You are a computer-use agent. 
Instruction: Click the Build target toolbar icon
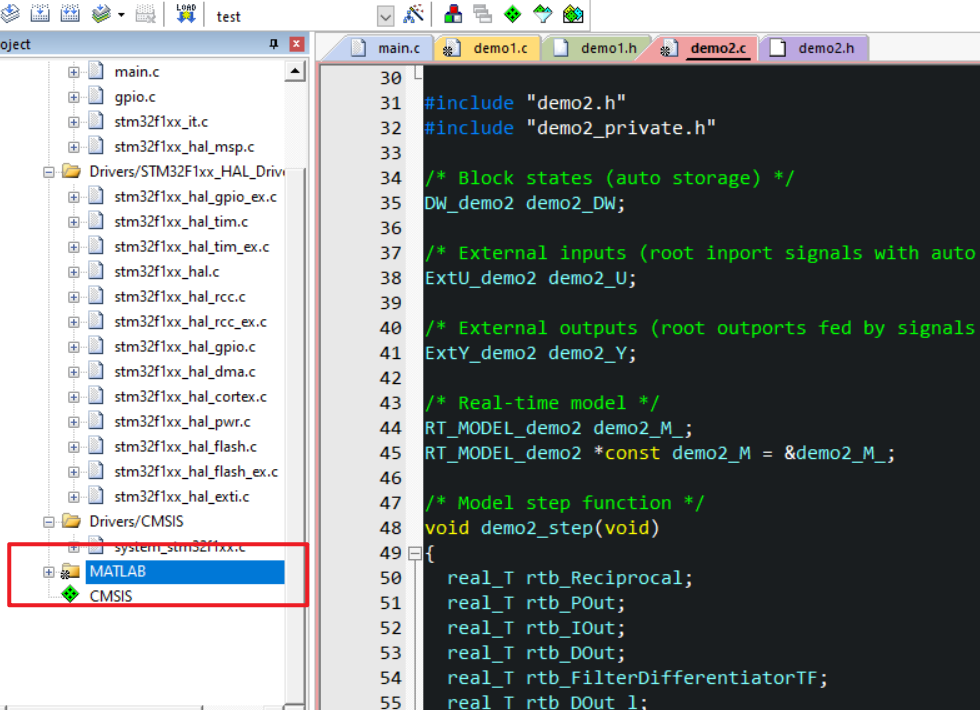[40, 14]
